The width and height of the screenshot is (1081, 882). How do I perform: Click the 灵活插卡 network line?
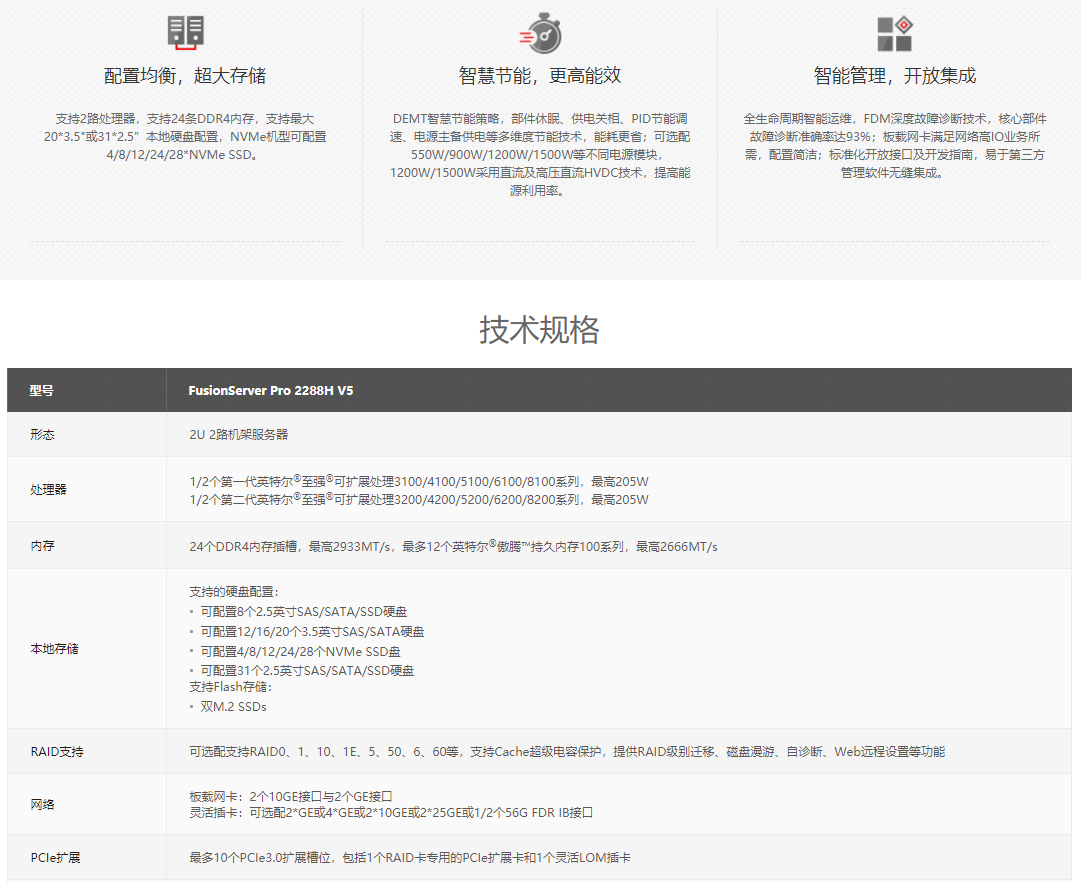click(391, 813)
